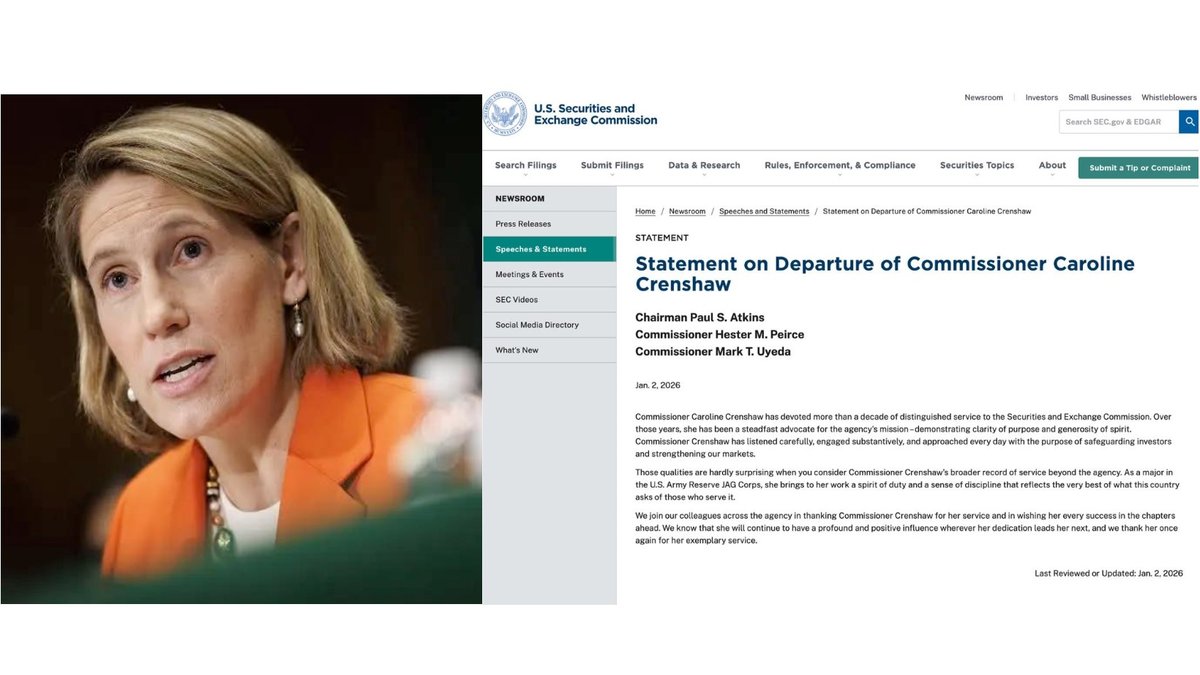Expand the Submit Filings dropdown
Viewport: 1200px width, 675px height.
point(612,166)
